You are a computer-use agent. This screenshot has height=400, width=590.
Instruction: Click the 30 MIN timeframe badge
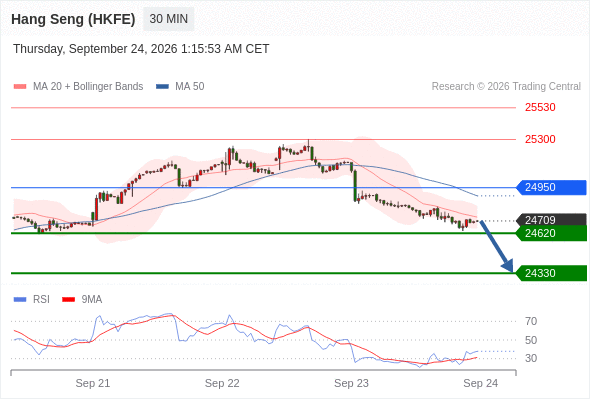pos(169,19)
